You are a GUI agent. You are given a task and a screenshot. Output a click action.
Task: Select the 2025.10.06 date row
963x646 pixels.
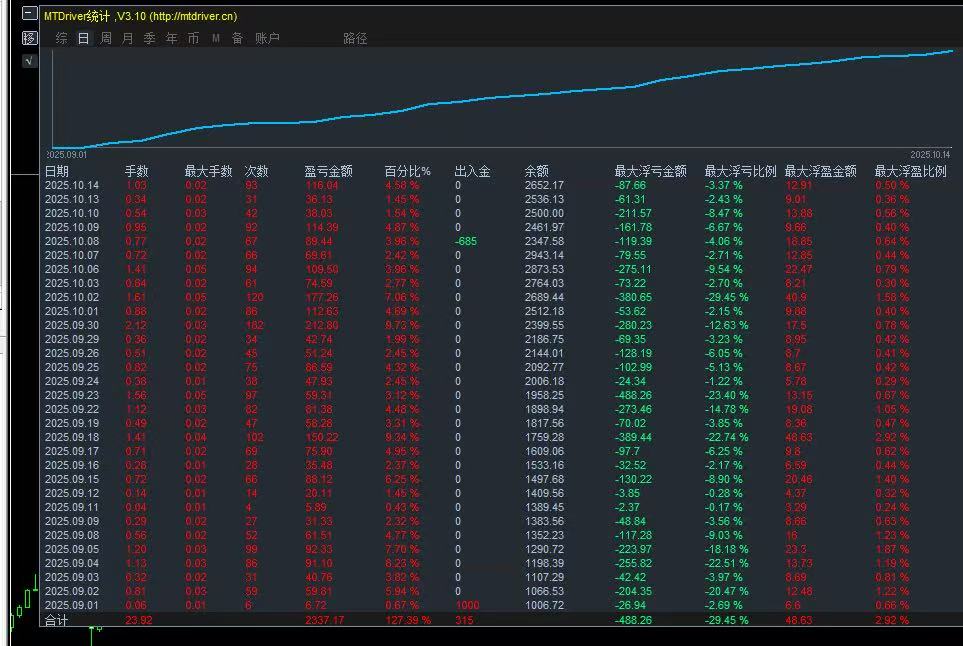coord(72,270)
